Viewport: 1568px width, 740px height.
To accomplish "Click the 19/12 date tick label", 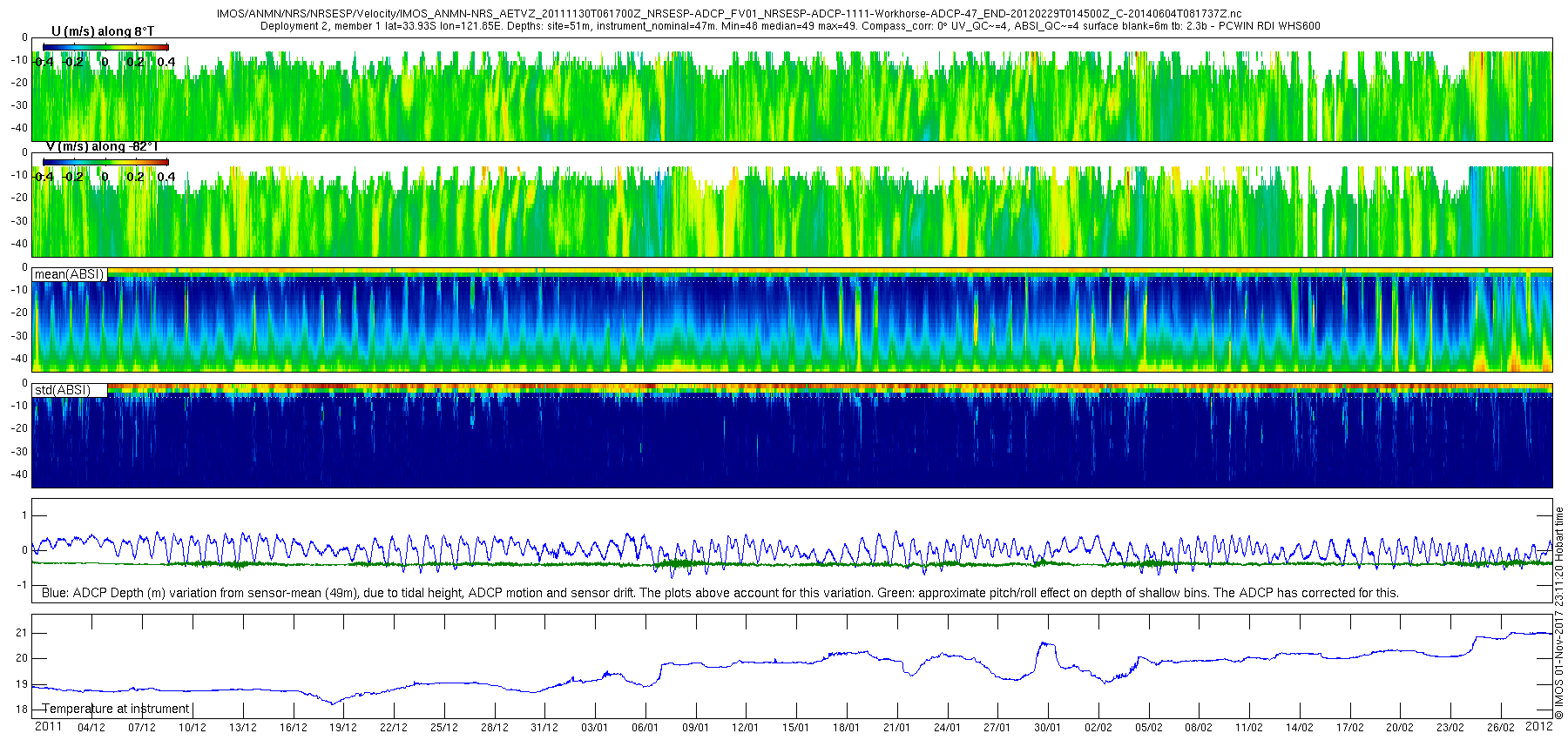I will 343,728.
